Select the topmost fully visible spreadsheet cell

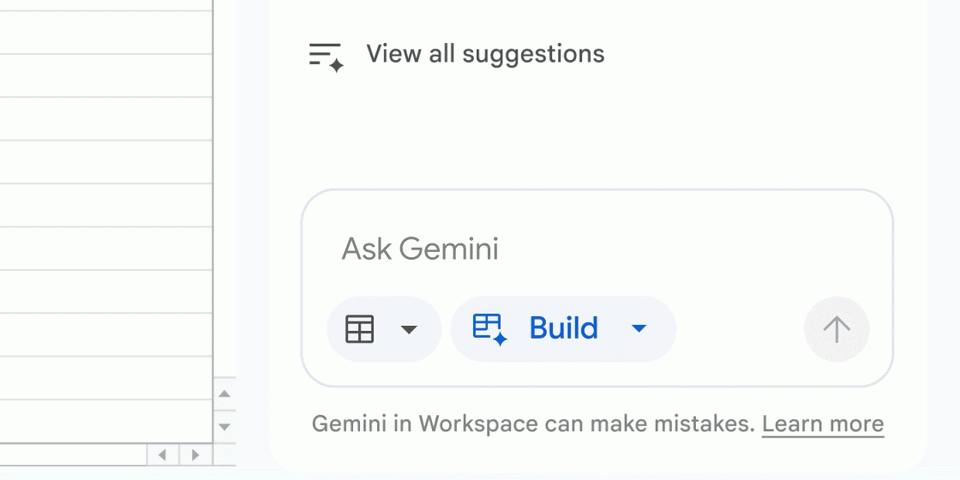105,32
